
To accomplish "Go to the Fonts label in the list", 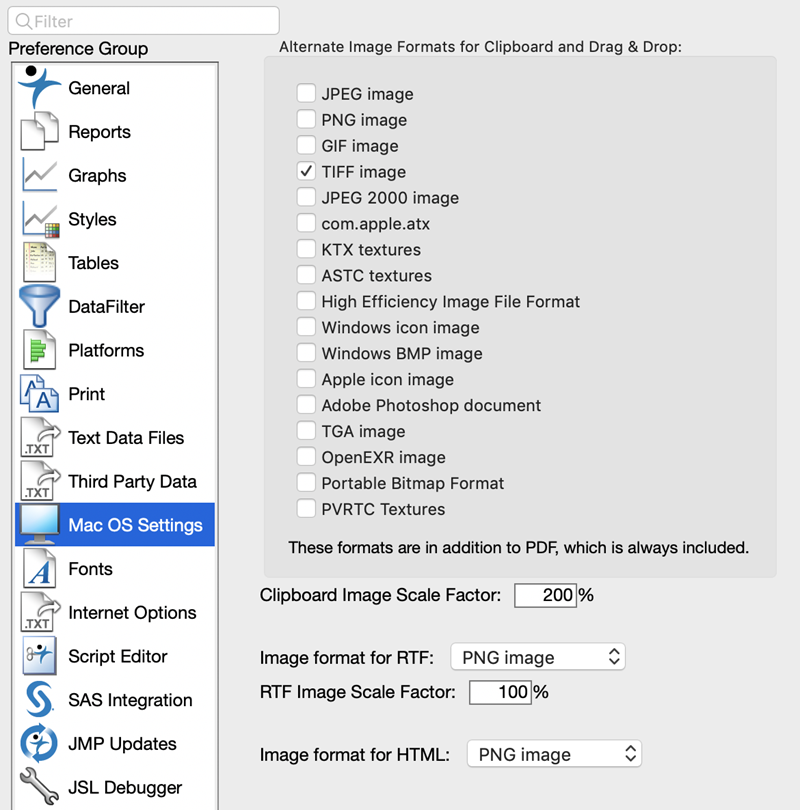I will click(x=90, y=569).
